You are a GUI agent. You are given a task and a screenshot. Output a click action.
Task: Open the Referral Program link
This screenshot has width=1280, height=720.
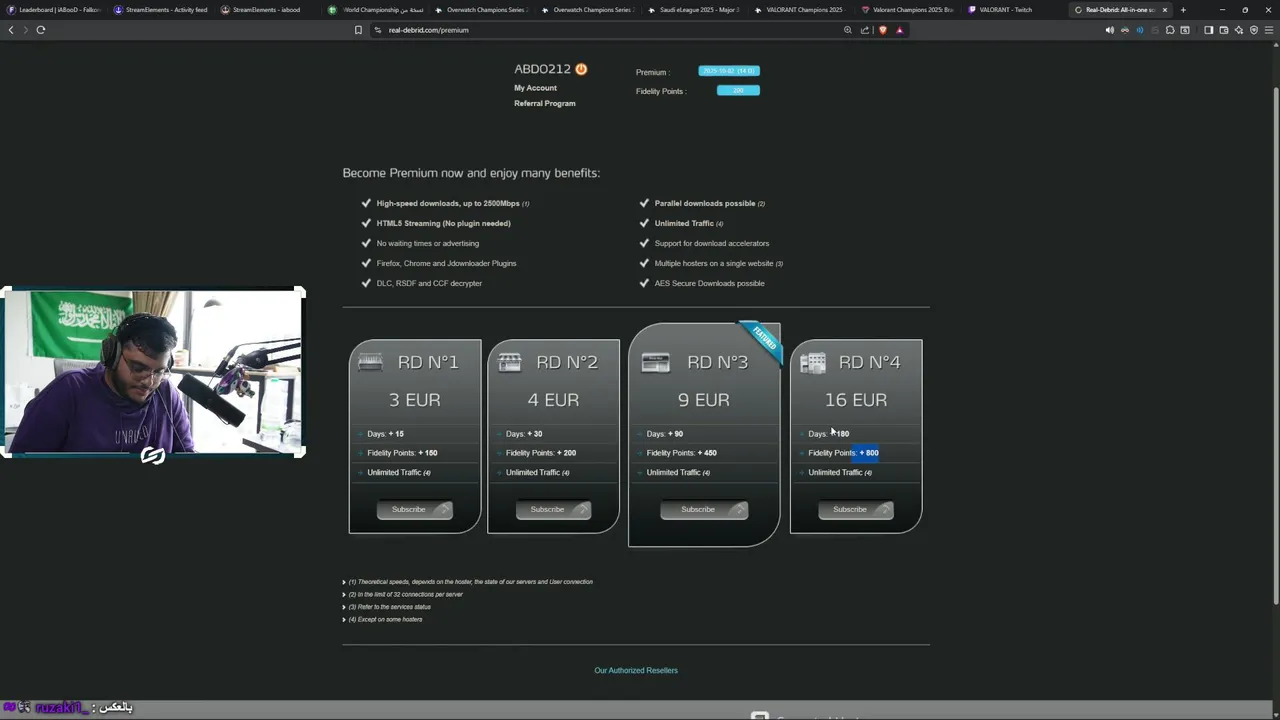click(544, 103)
